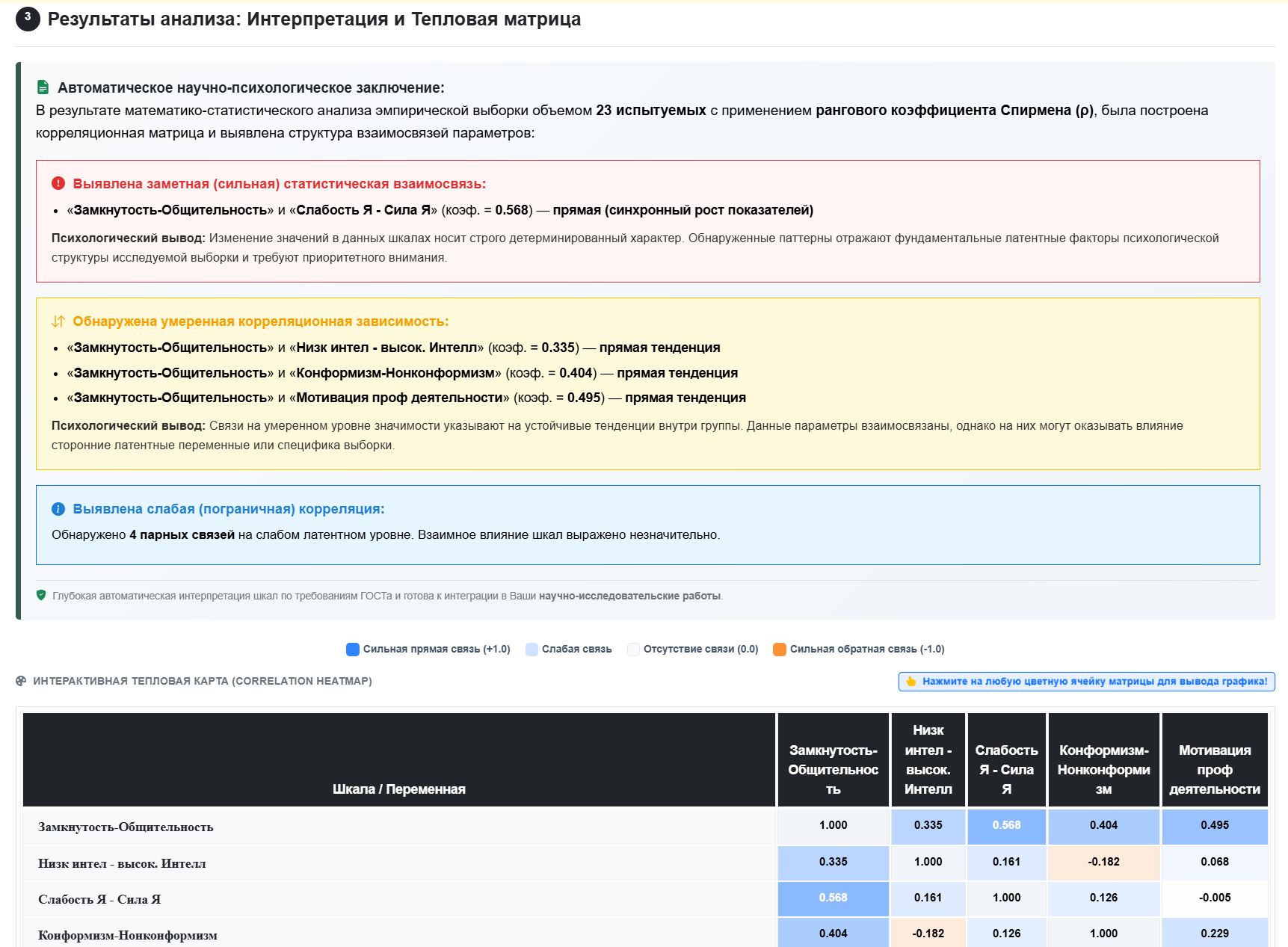The width and height of the screenshot is (1288, 947).
Task: Open the 0.335 cell in Низк интел row
Action: click(x=833, y=863)
